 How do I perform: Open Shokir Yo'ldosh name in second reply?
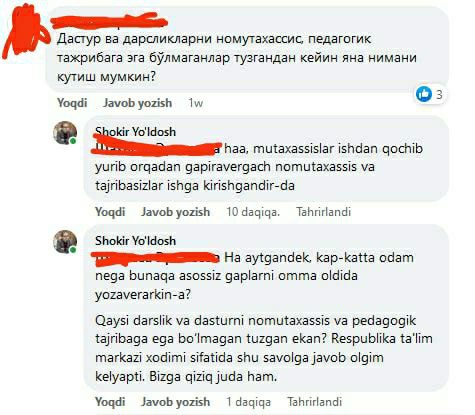click(135, 241)
